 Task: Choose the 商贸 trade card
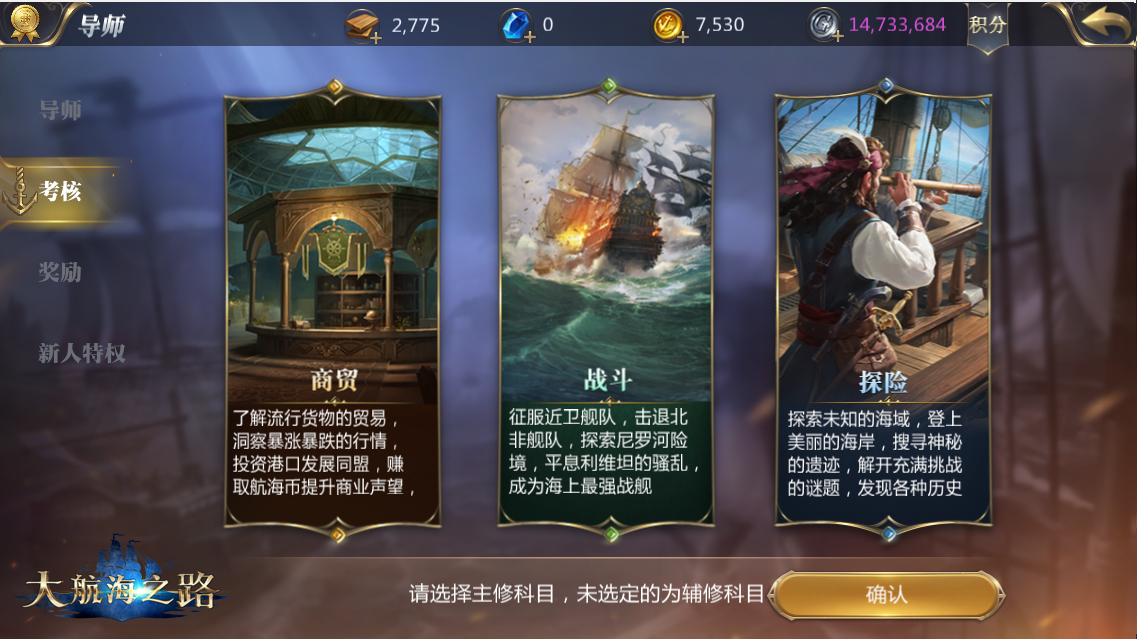click(x=333, y=310)
